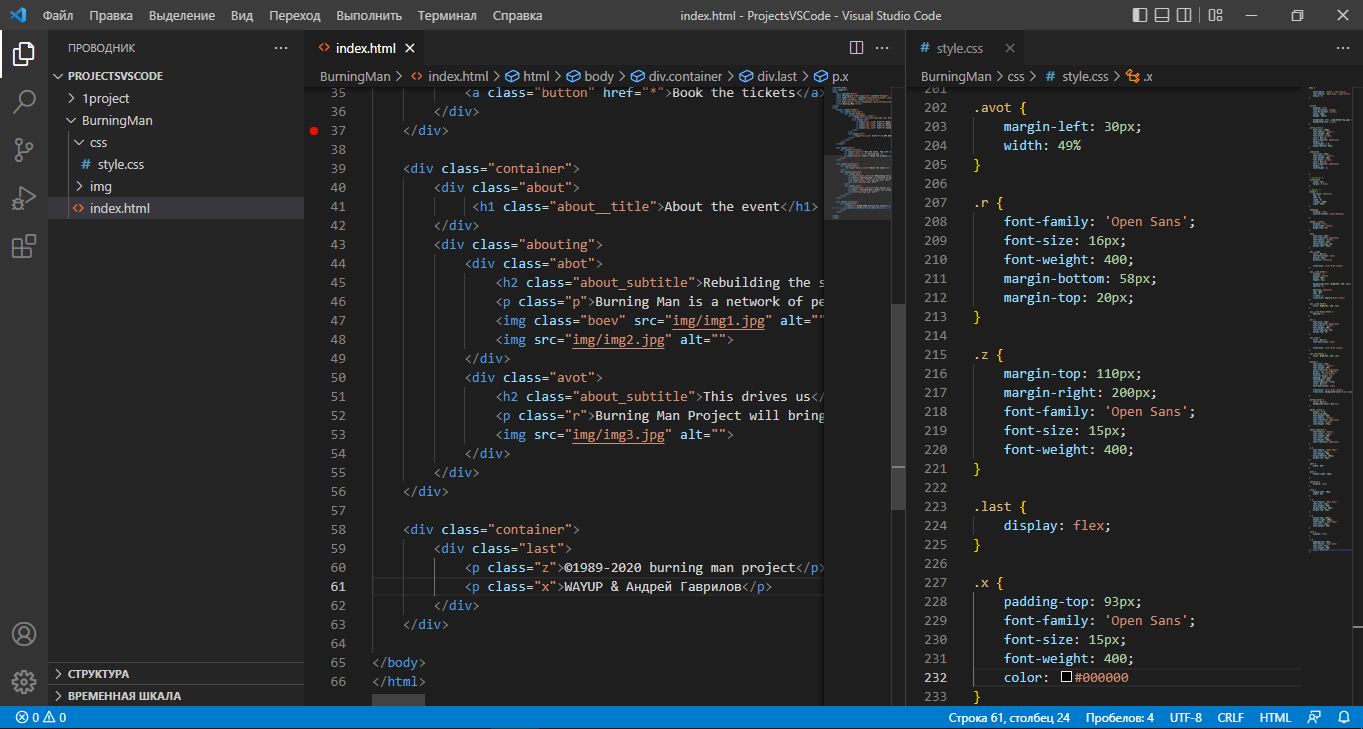Open the Search view in activity bar

click(x=24, y=101)
